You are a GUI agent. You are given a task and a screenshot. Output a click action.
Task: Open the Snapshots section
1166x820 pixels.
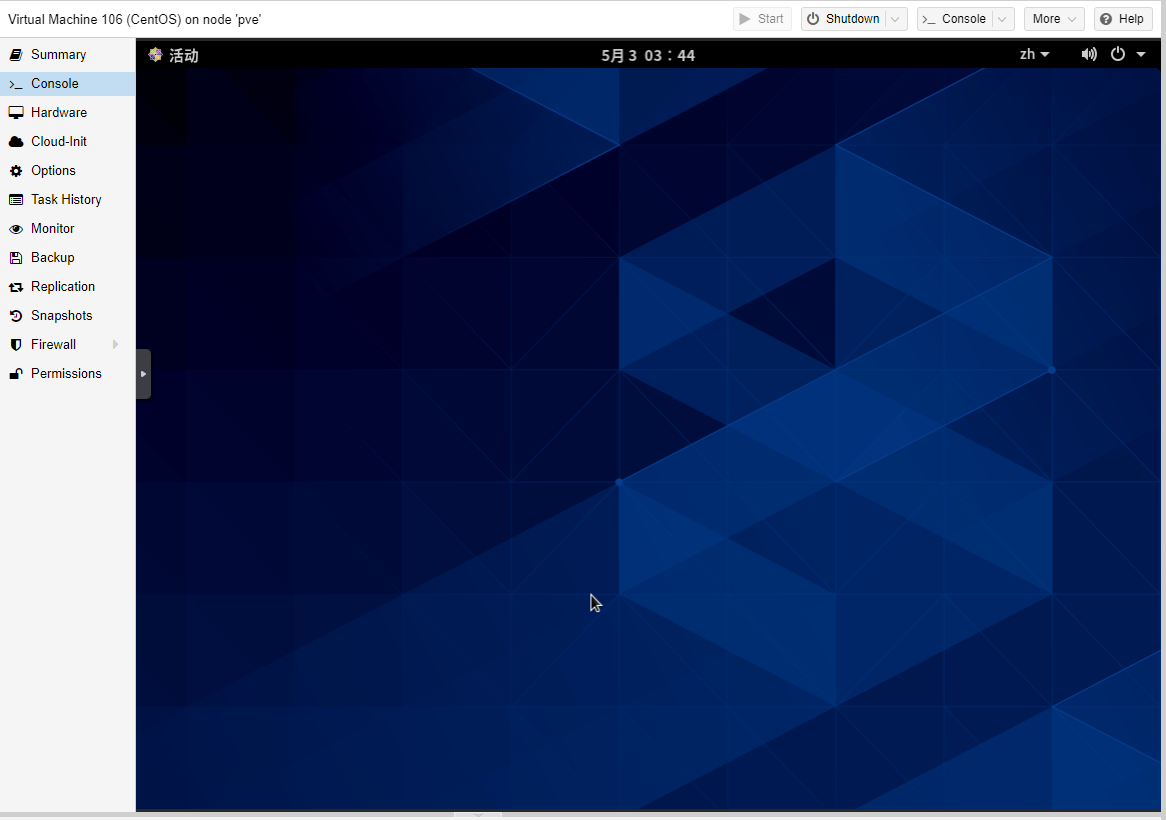pos(61,316)
